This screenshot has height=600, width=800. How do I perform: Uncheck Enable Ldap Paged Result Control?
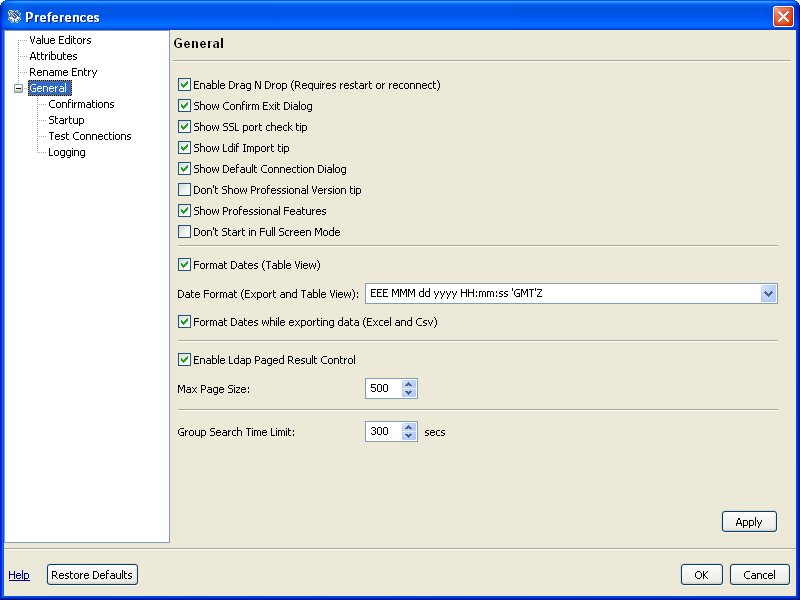coord(184,360)
